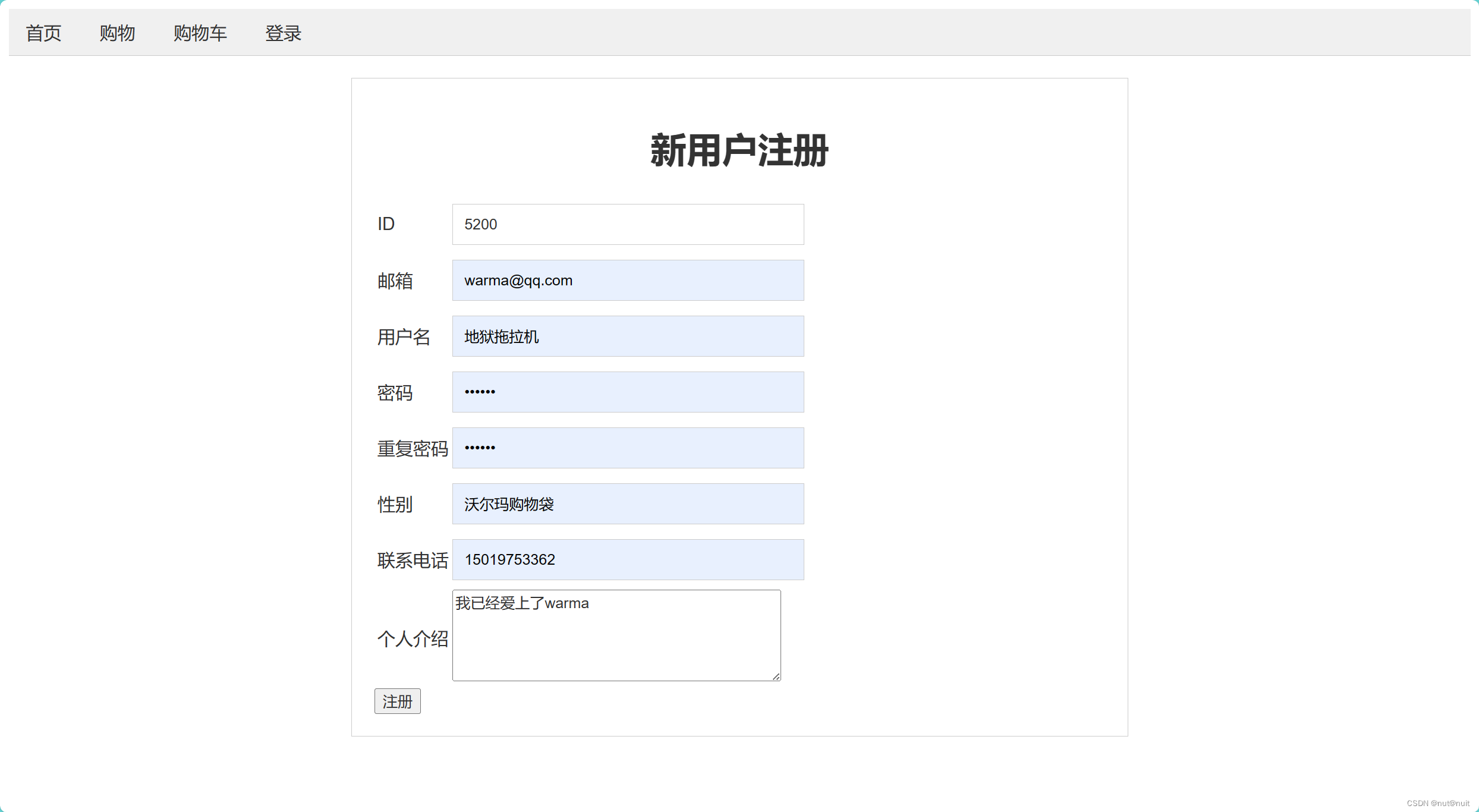Click the 个人介绍 field label

click(x=412, y=639)
